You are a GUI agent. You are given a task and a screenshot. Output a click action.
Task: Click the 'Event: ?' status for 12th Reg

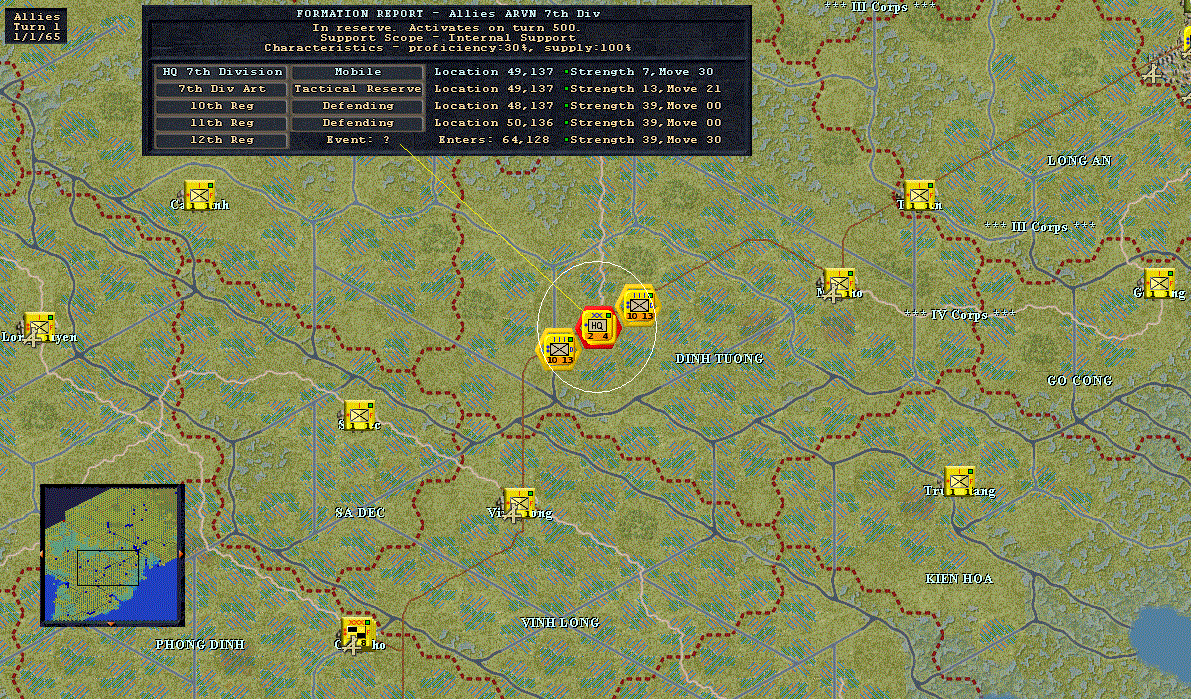pyautogui.click(x=358, y=140)
